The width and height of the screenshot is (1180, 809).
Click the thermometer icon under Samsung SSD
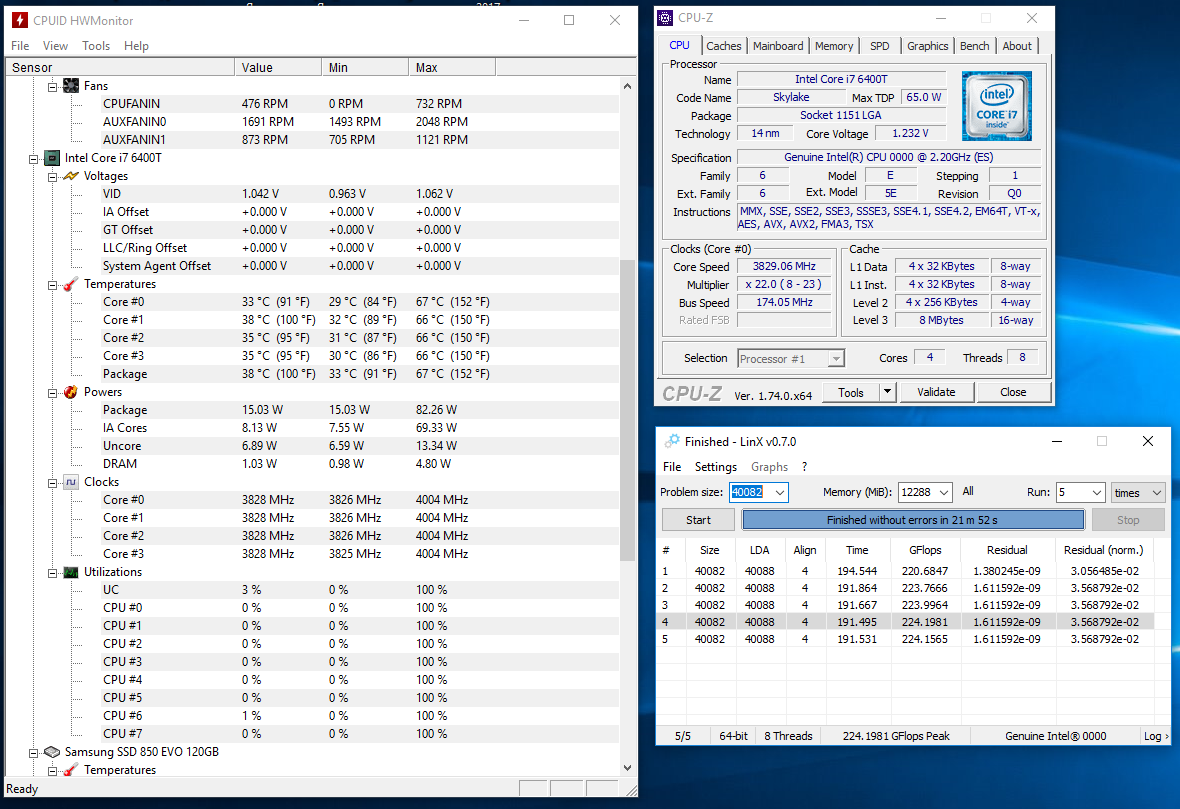[x=71, y=770]
